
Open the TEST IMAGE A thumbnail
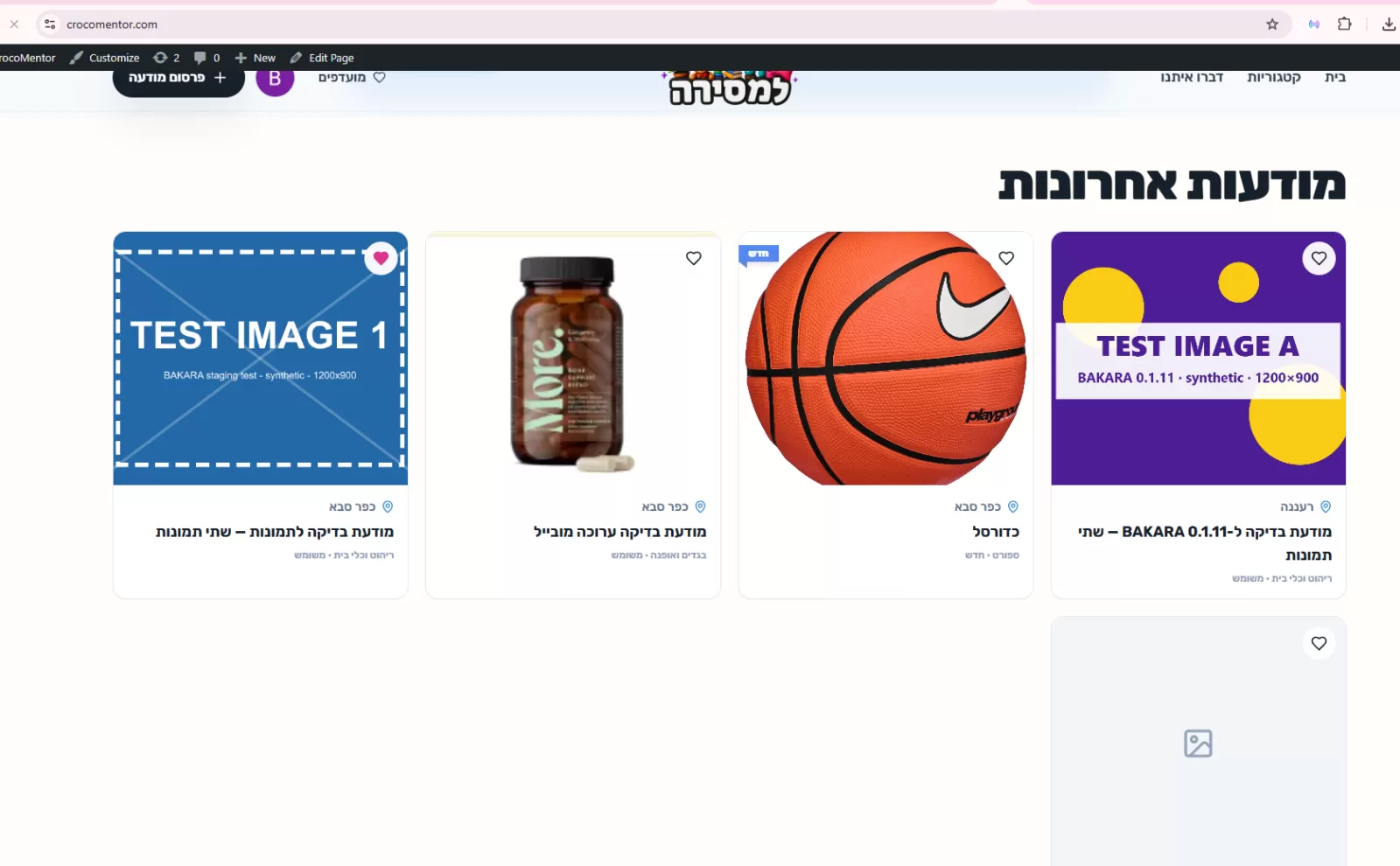[1199, 359]
